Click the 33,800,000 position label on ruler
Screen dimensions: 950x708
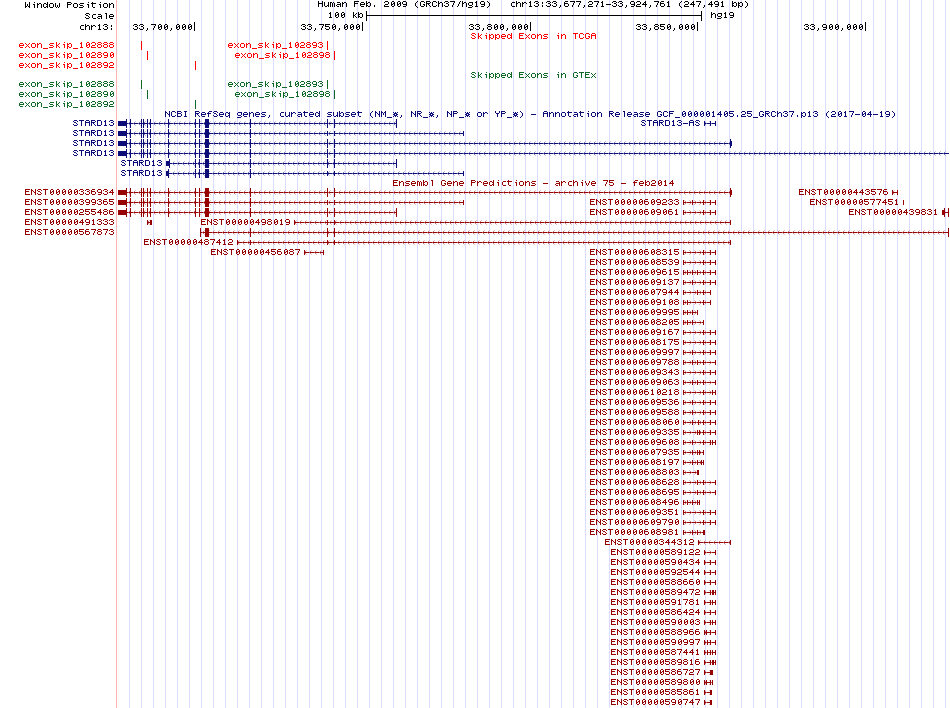[x=499, y=27]
